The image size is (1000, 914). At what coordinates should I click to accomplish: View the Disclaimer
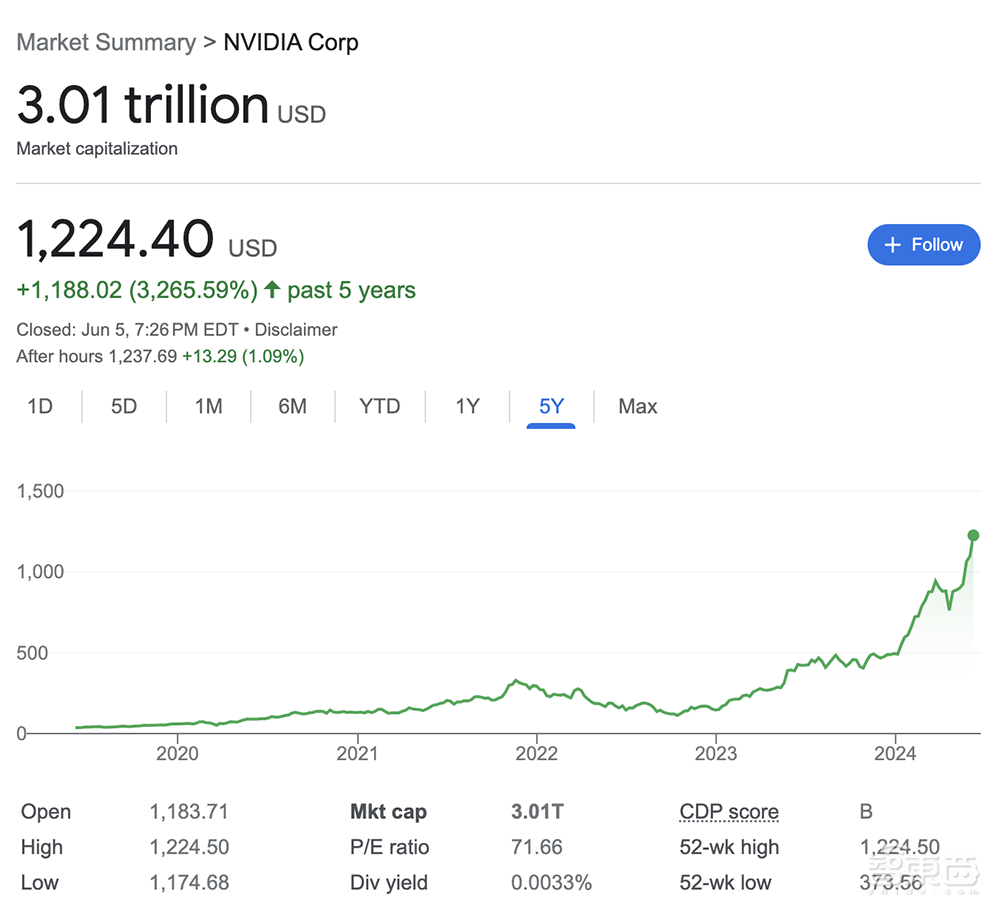point(296,329)
